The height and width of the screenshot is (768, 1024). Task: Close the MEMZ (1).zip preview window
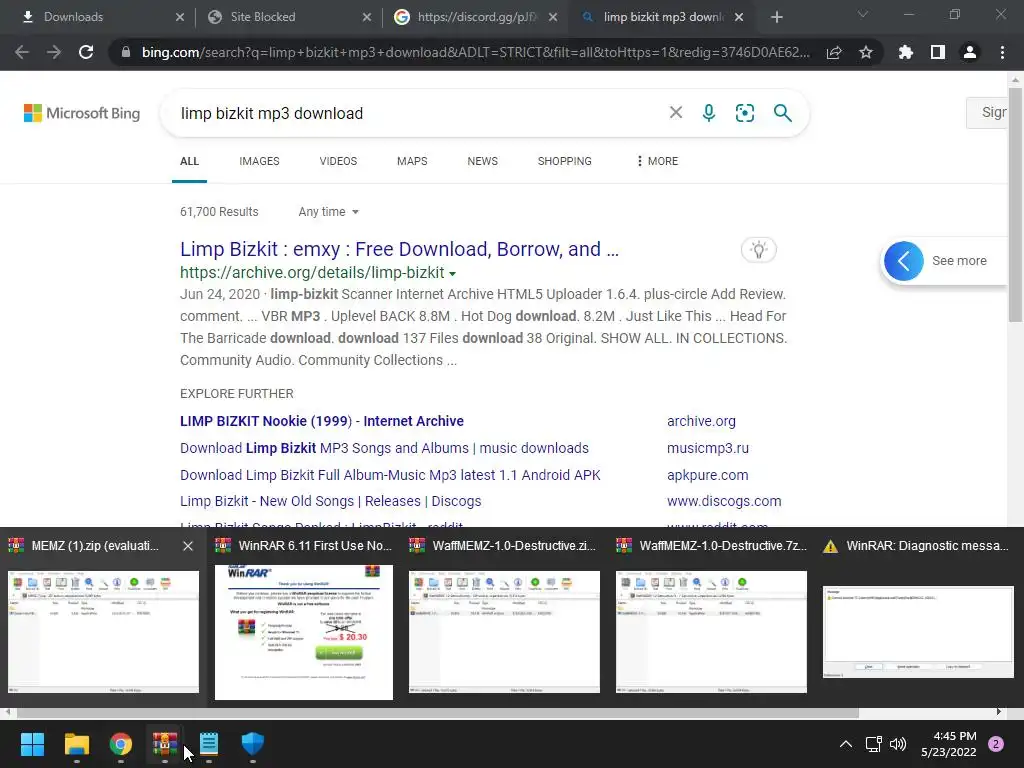[188, 546]
